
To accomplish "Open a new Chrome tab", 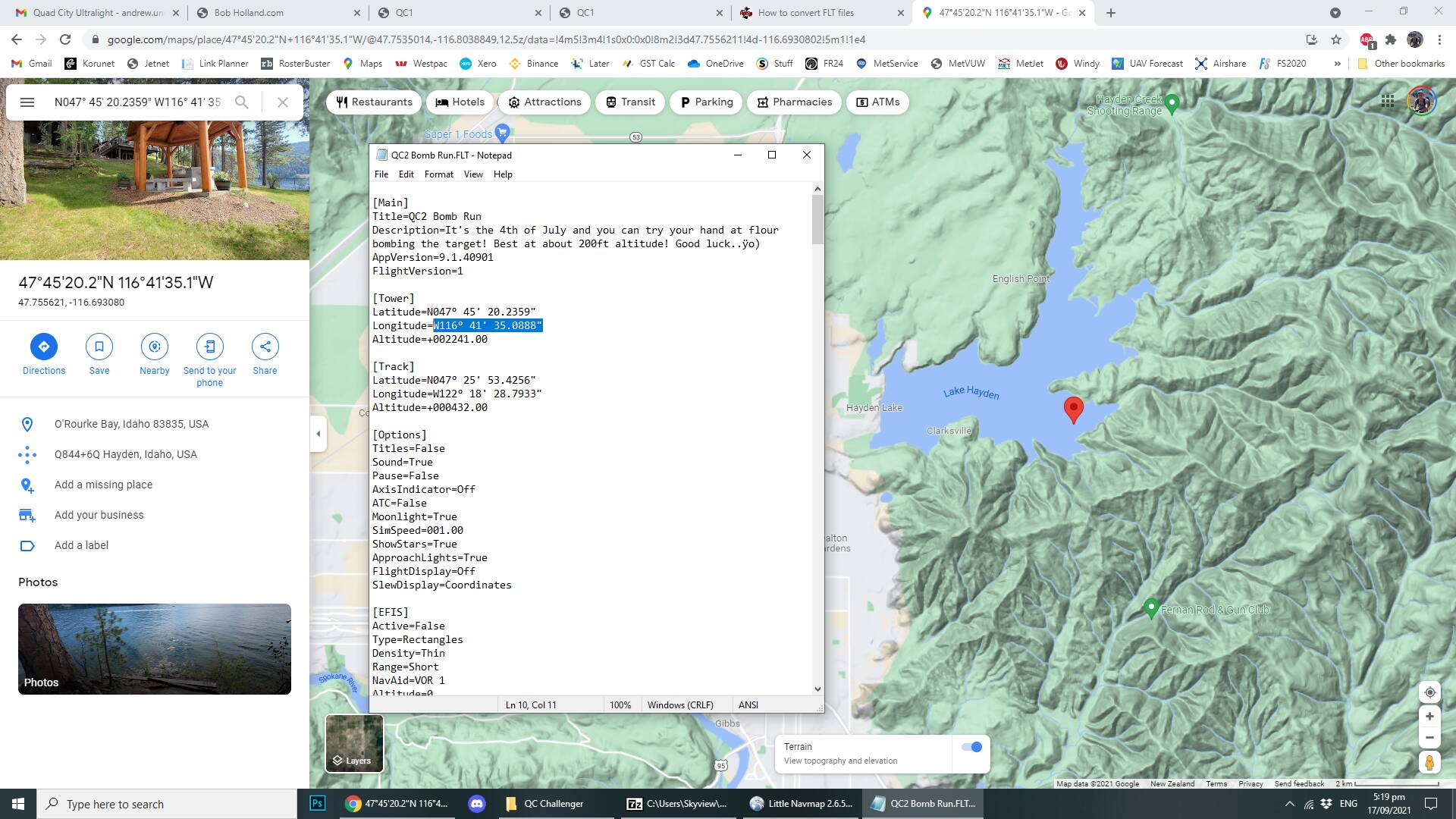I will [x=1111, y=13].
